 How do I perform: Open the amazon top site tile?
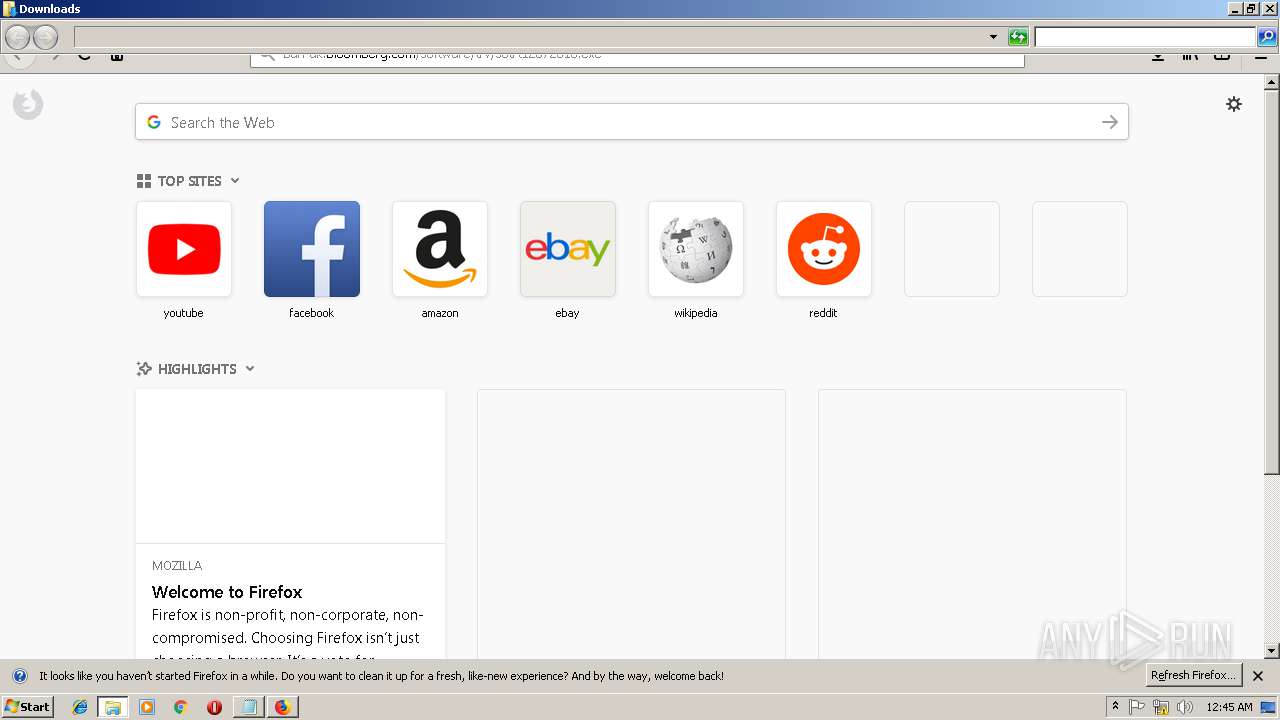(440, 249)
